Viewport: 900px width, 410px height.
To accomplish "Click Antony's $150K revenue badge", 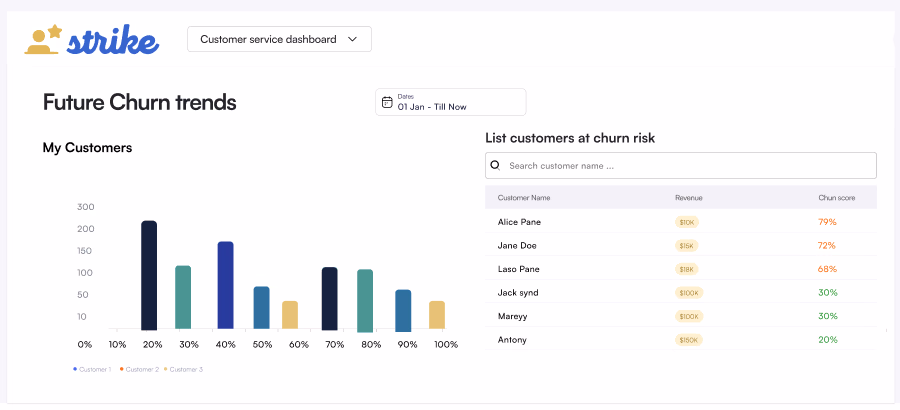I will 688,340.
